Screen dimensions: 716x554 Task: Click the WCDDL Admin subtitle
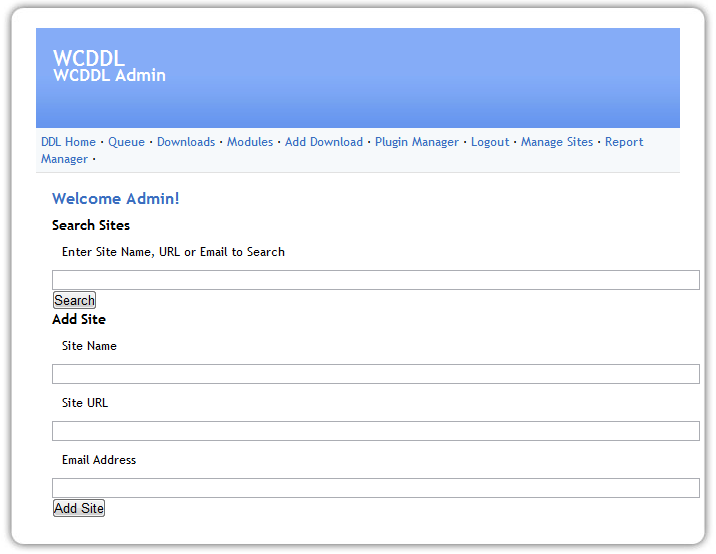coord(109,76)
